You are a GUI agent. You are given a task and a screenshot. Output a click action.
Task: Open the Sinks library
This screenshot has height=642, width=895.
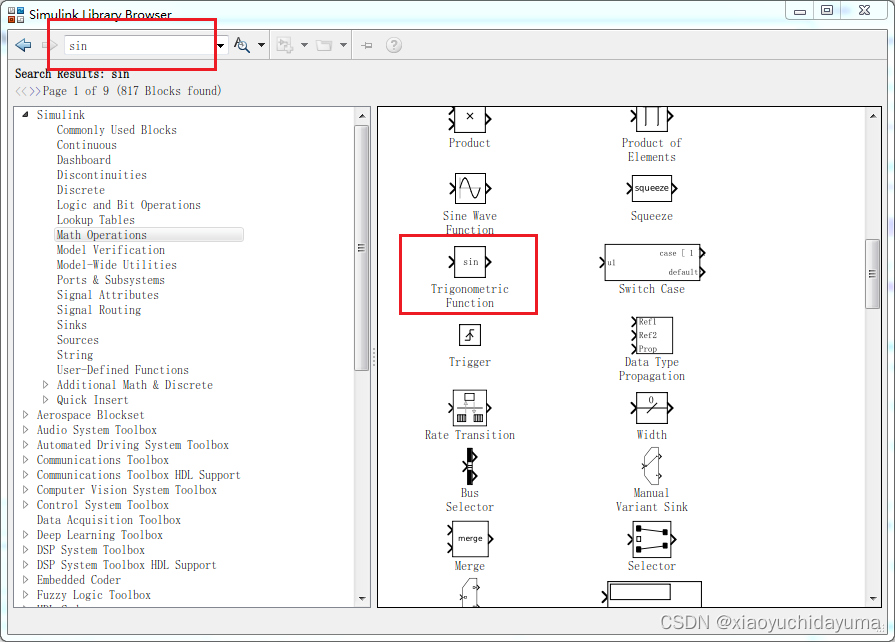click(x=71, y=325)
